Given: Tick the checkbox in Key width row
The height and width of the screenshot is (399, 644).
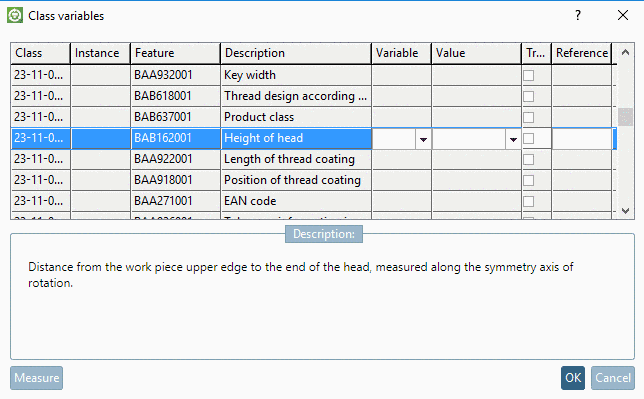Looking at the screenshot, I should [529, 75].
